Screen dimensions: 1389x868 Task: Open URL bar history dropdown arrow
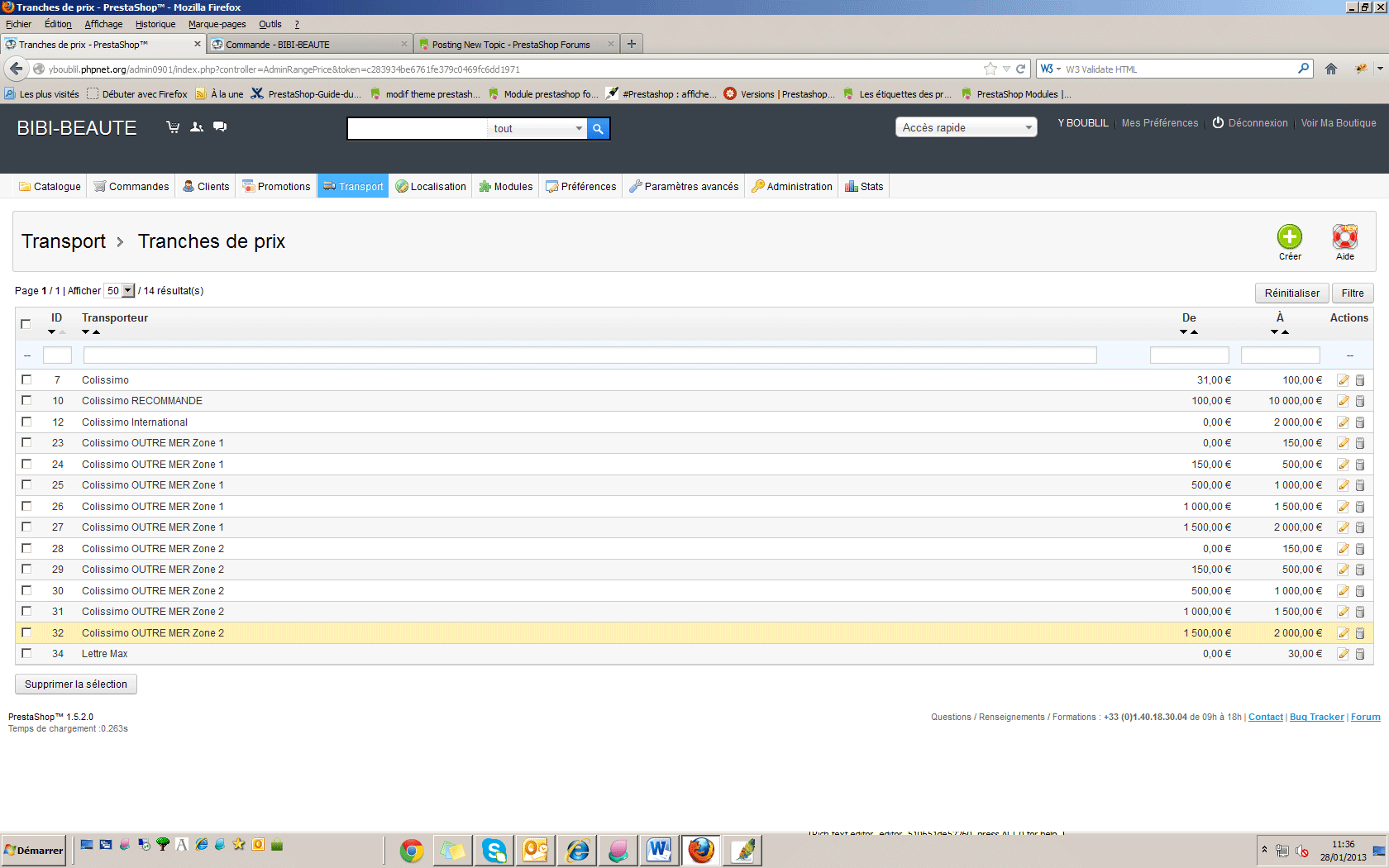(1006, 69)
